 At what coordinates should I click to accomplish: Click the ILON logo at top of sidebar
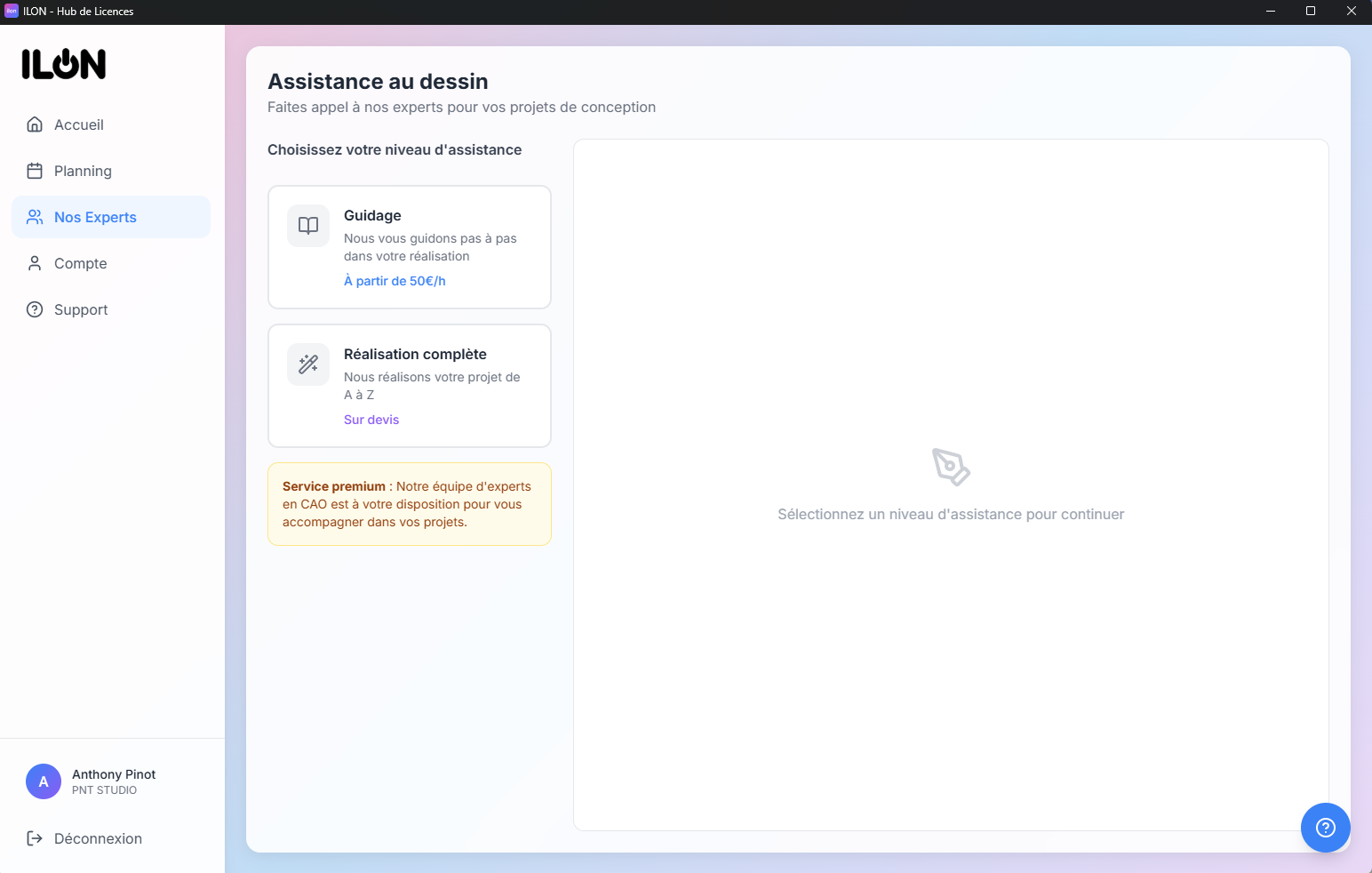tap(63, 64)
